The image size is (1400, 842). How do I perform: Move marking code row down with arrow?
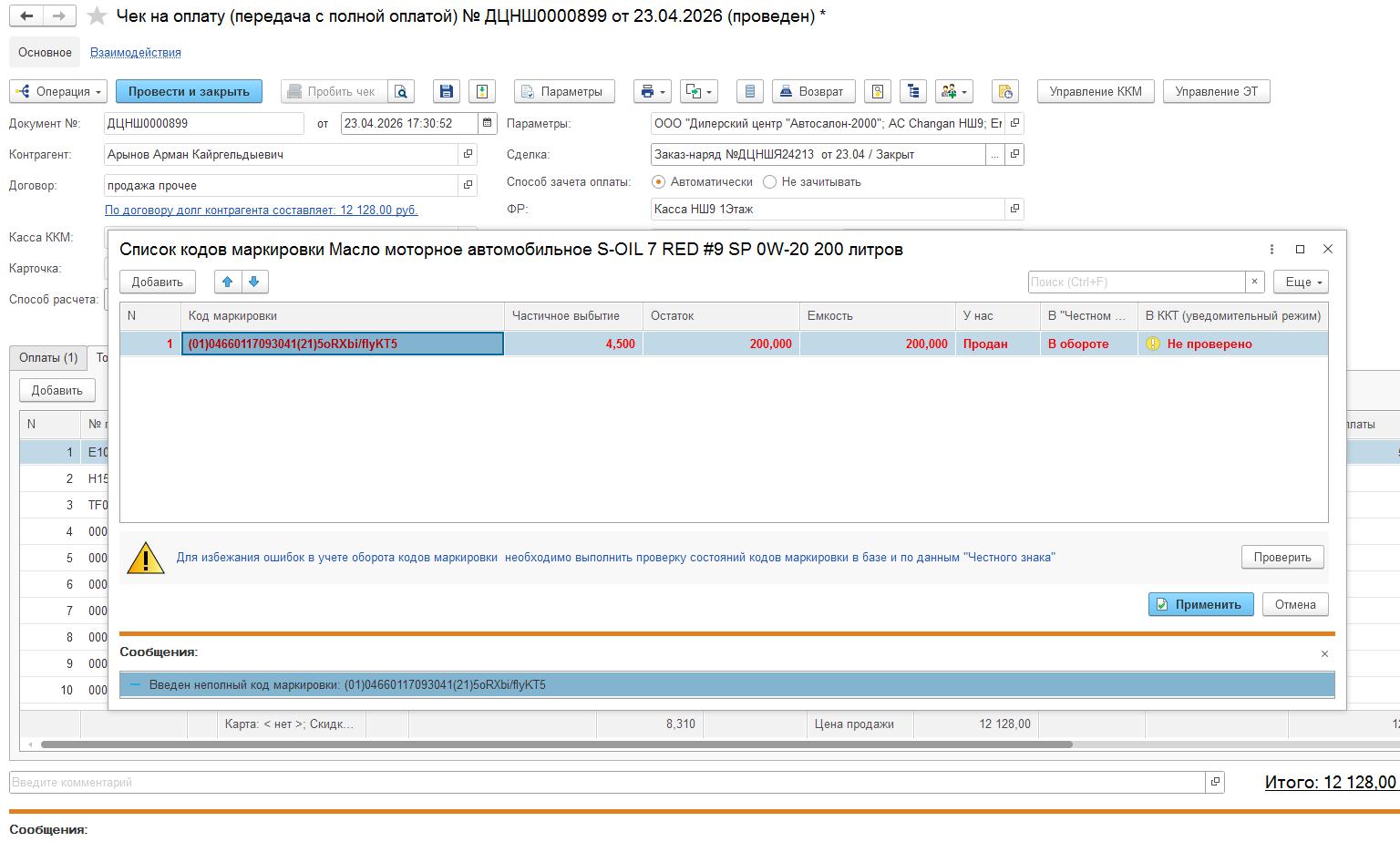point(254,282)
